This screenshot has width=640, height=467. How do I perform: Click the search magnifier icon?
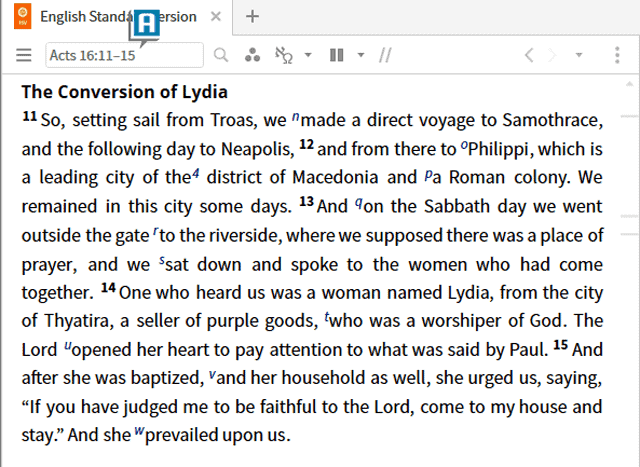pyautogui.click(x=221, y=55)
